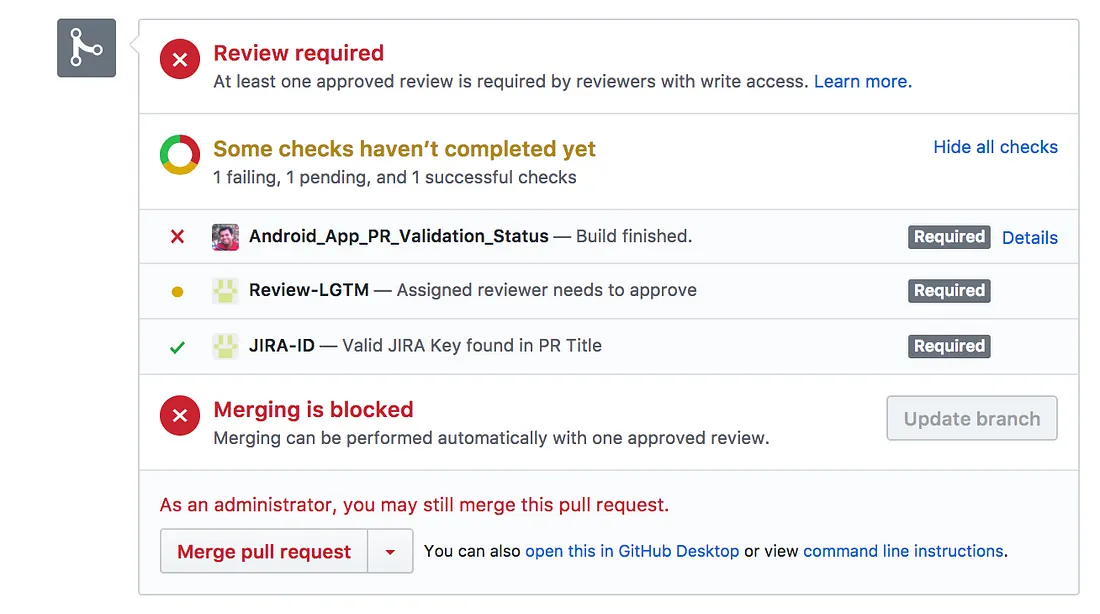The image size is (1100, 614).
Task: Click Assigned reviewer needs to approve text
Action: coord(546,290)
